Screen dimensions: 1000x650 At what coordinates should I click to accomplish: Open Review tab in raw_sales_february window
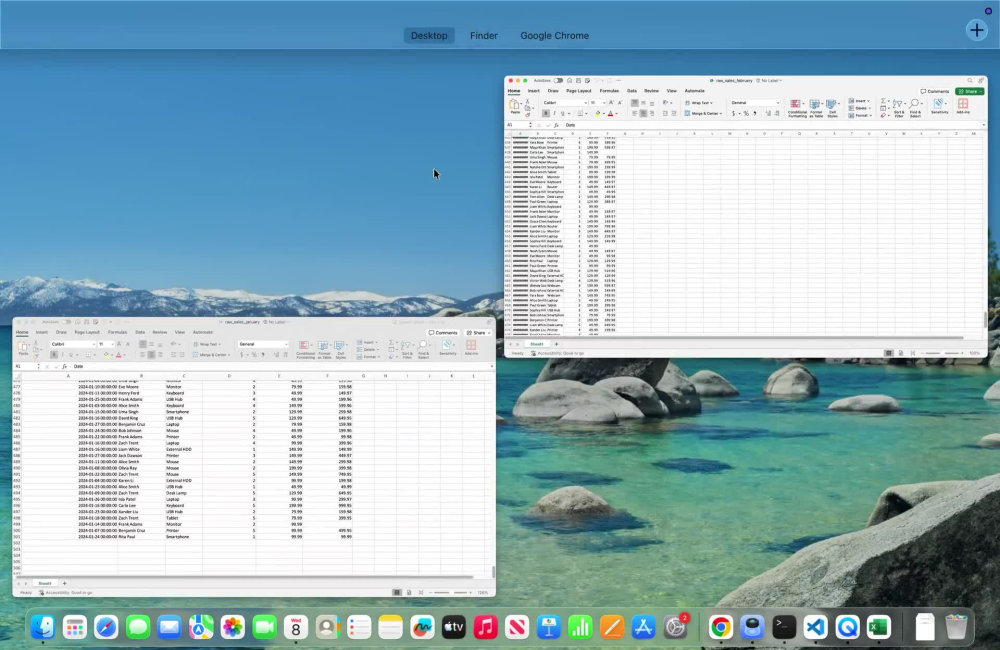coord(651,91)
